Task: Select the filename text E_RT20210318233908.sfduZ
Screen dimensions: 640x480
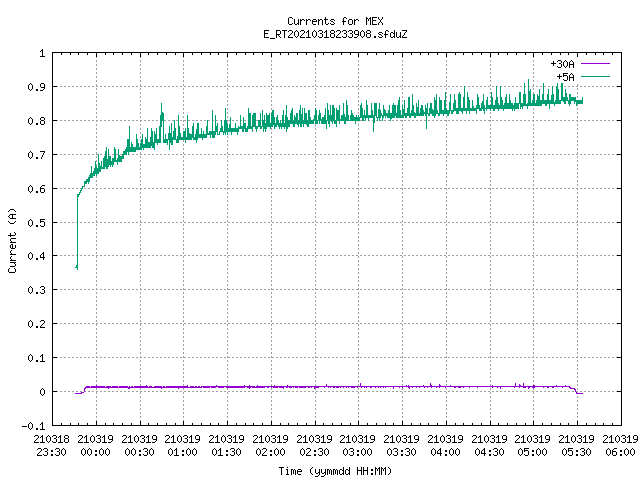Action: coord(335,34)
